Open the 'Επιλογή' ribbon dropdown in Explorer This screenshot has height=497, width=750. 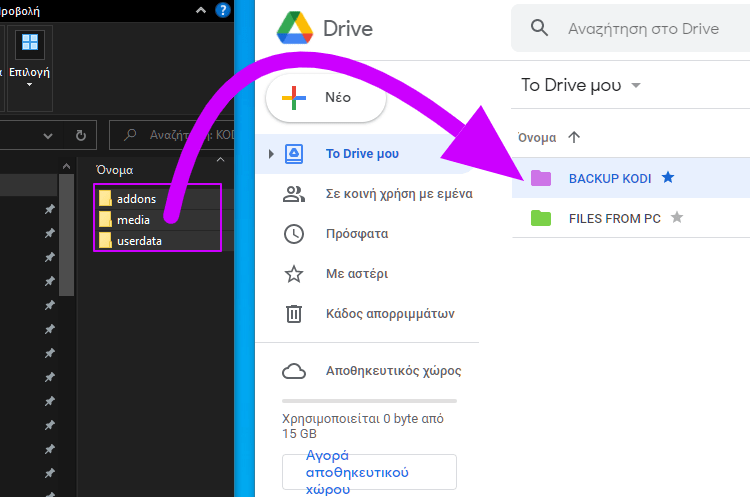(30, 67)
